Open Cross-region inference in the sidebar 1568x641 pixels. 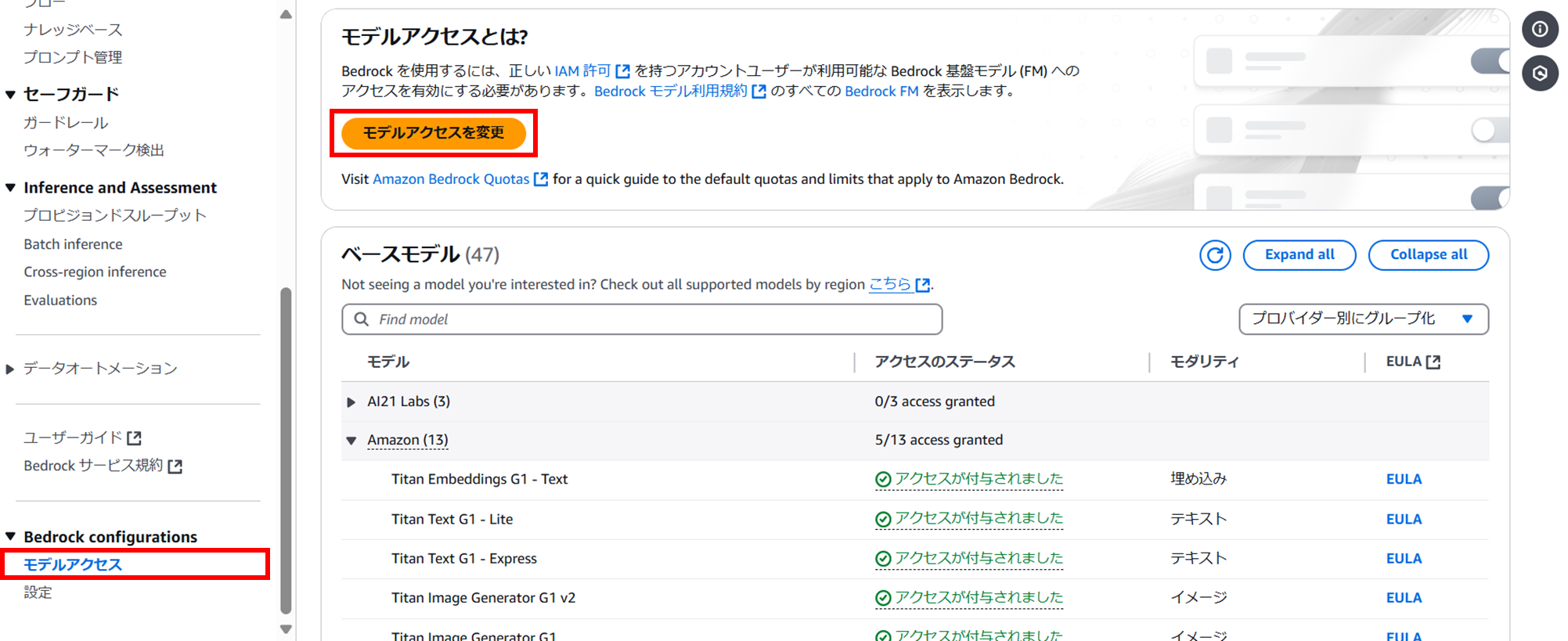pos(95,272)
